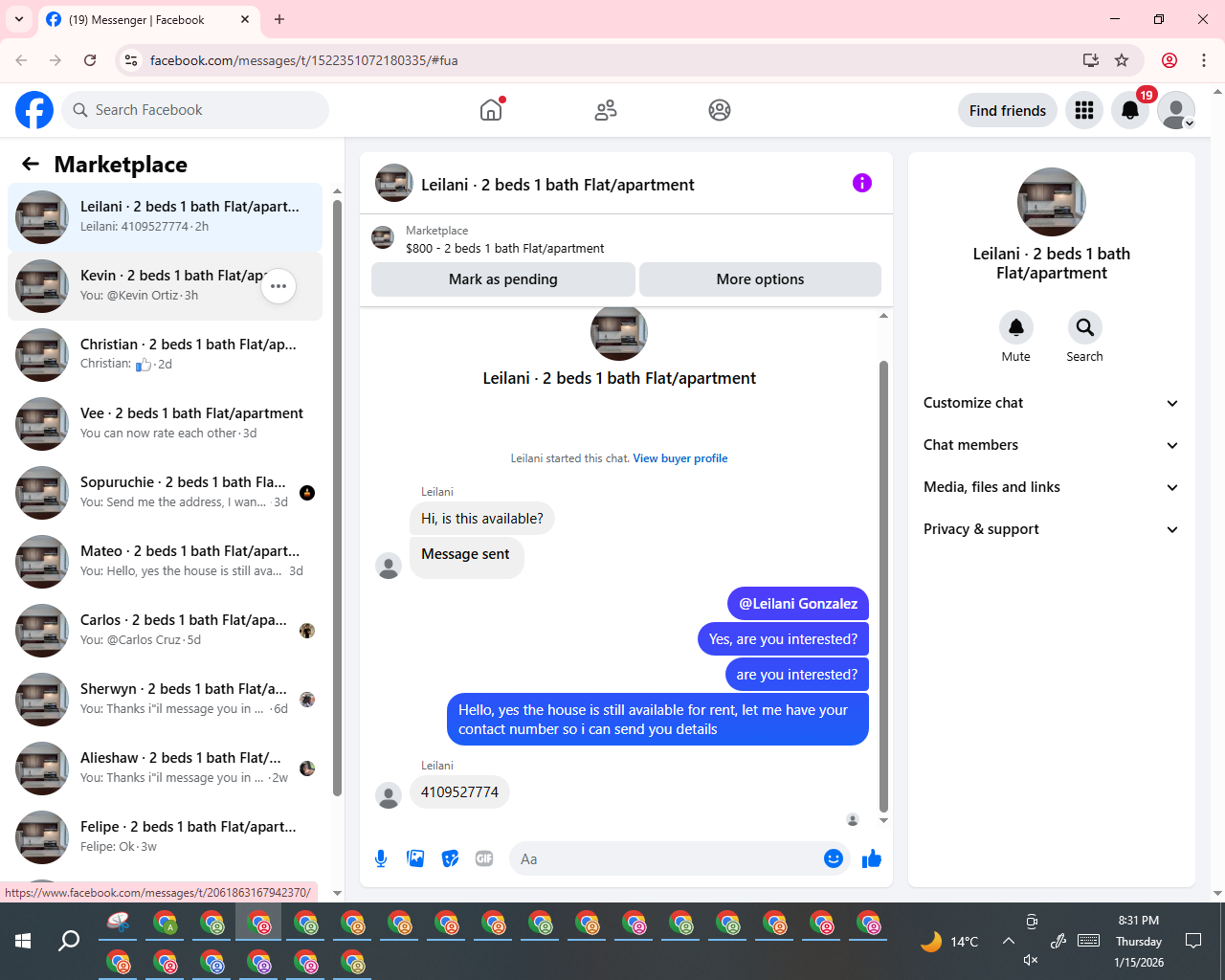
Task: Click the 4109527774 message bubble
Action: (x=459, y=792)
